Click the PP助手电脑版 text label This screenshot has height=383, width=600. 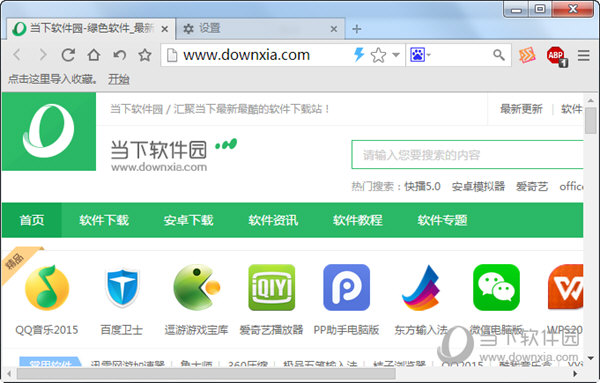(346, 330)
